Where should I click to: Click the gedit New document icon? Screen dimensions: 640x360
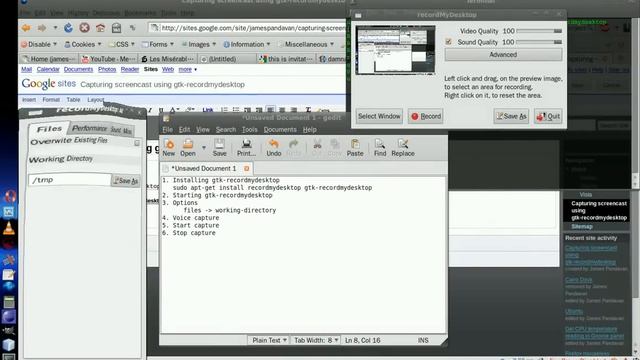(169, 144)
